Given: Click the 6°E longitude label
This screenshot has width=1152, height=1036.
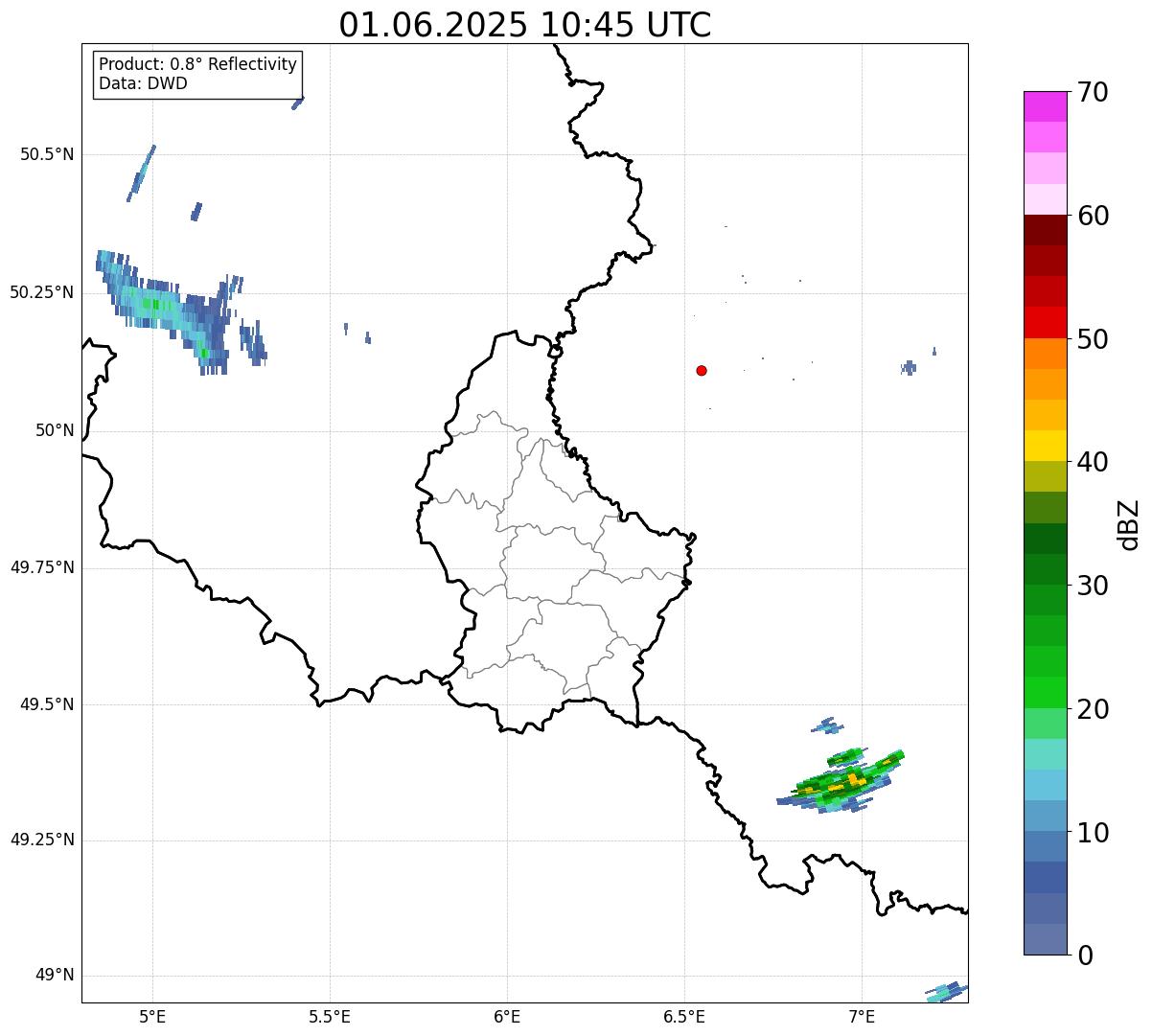Looking at the screenshot, I should (x=507, y=1016).
